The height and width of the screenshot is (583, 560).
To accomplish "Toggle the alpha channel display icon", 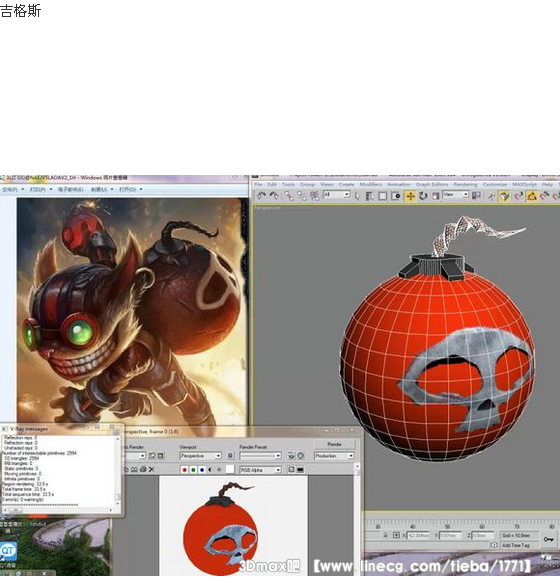I will coord(210,470).
